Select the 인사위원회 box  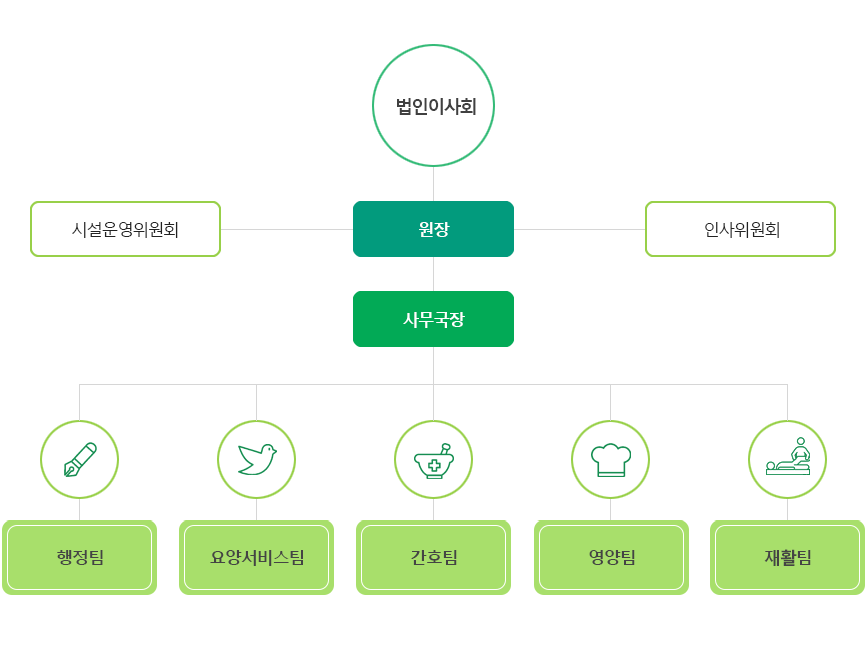741,229
